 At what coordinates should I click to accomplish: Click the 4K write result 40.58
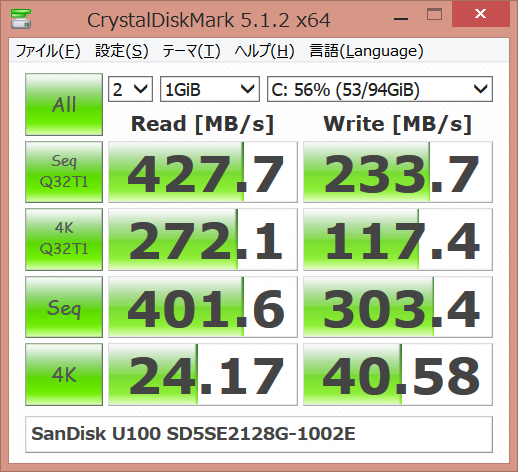pos(398,374)
